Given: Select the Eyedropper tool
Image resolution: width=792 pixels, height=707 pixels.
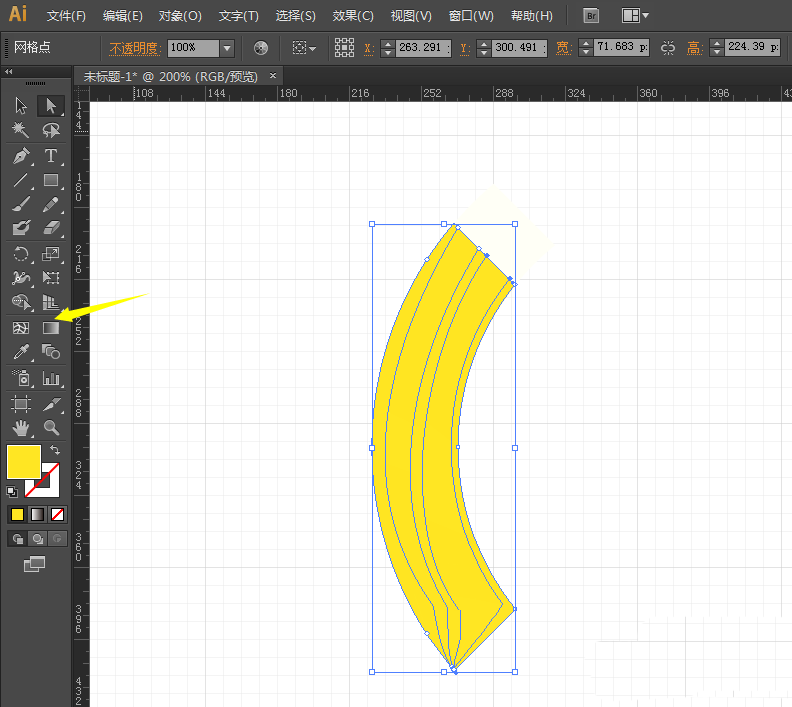Looking at the screenshot, I should 21,352.
